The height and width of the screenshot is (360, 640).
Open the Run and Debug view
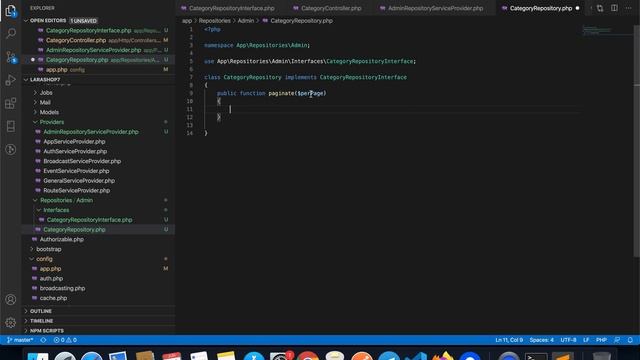[11, 80]
